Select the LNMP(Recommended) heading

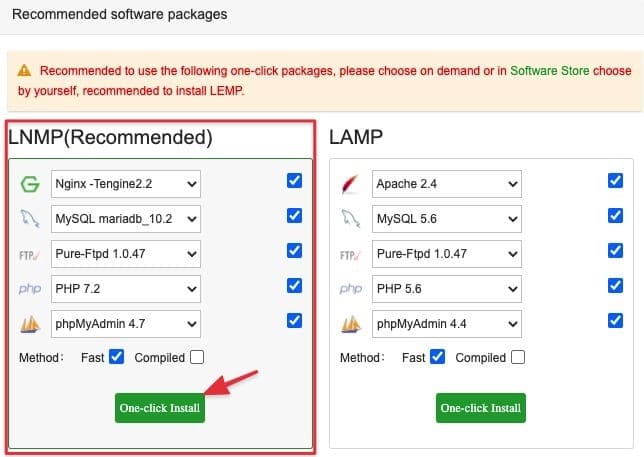pos(110,136)
